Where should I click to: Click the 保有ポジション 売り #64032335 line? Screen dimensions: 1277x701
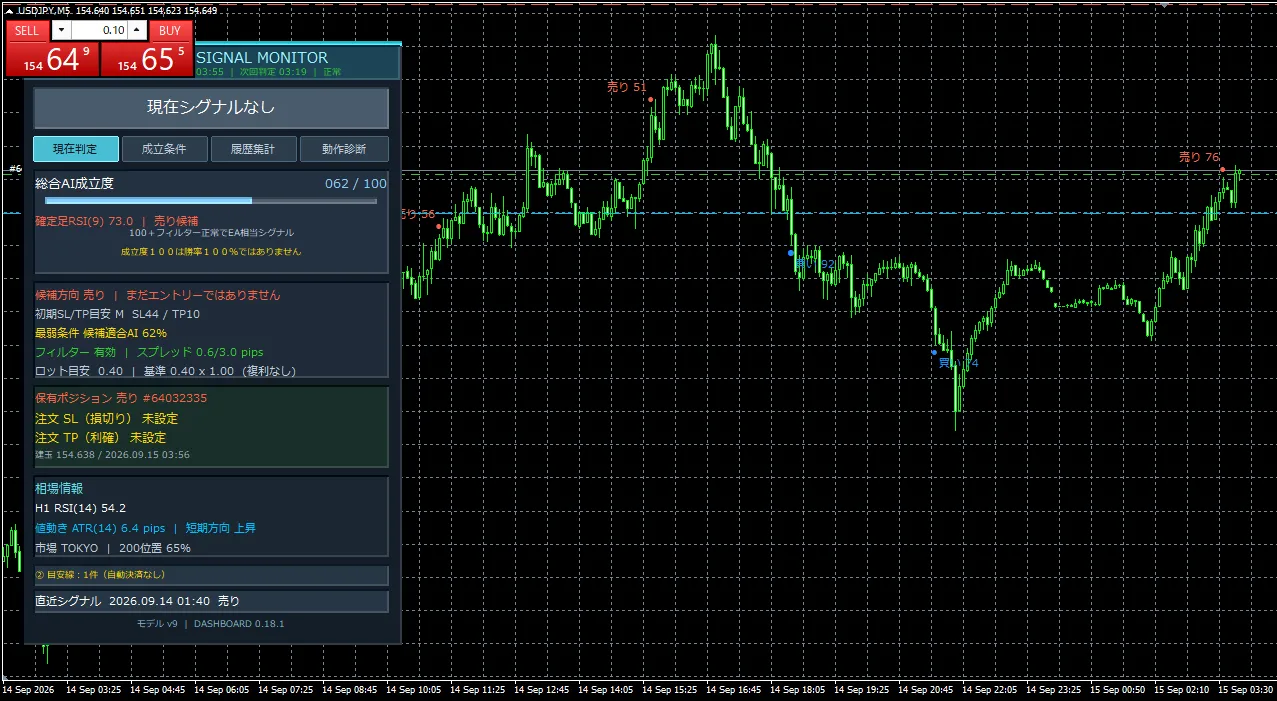121,398
